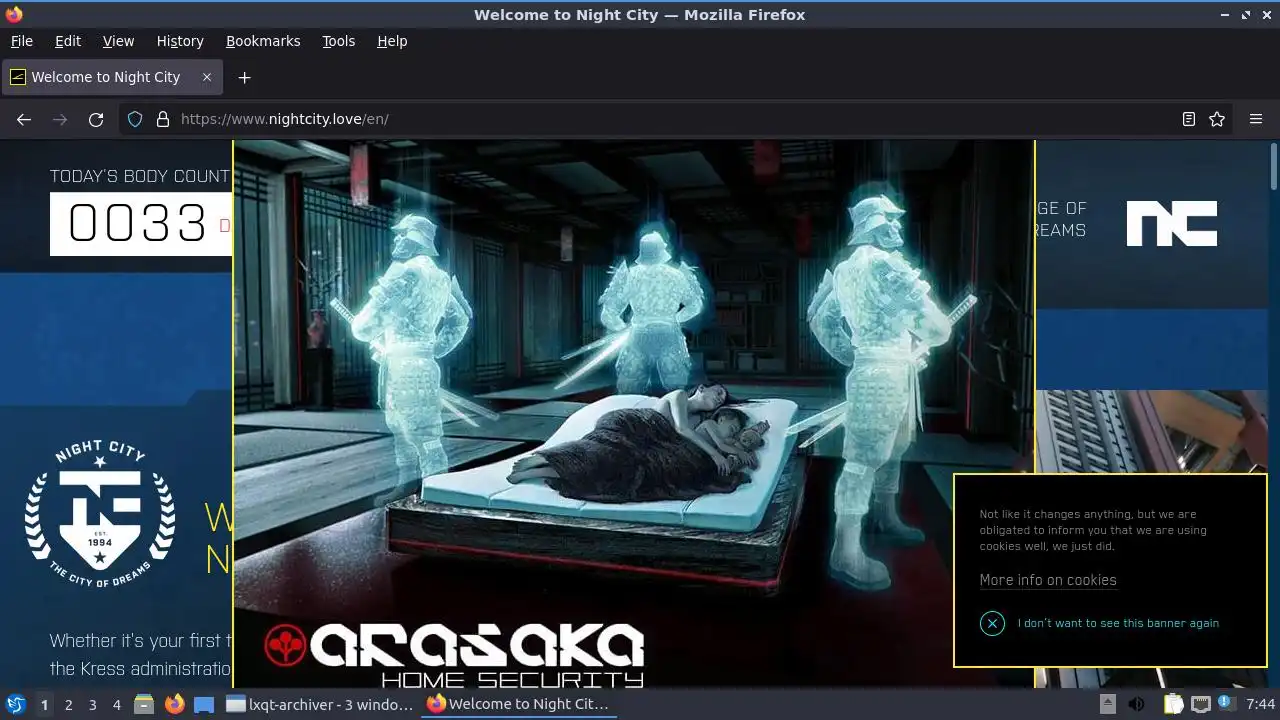This screenshot has height=720, width=1280.
Task: Open the Bookmarks menu
Action: 263,41
